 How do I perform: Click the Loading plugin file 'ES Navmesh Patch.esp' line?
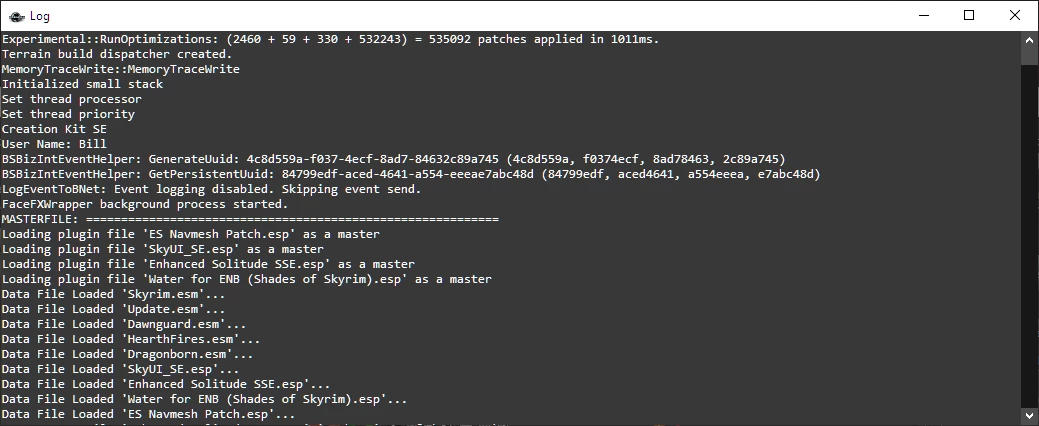[191, 234]
